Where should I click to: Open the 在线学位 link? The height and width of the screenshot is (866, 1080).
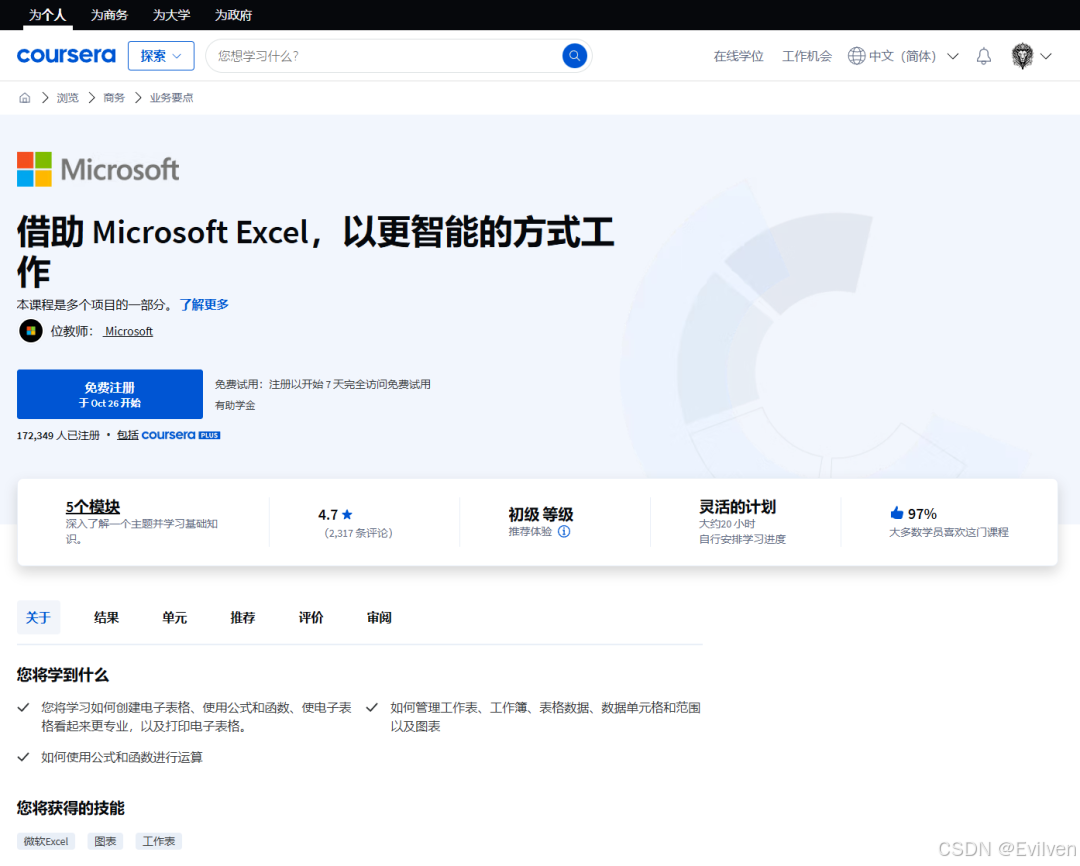pos(738,56)
